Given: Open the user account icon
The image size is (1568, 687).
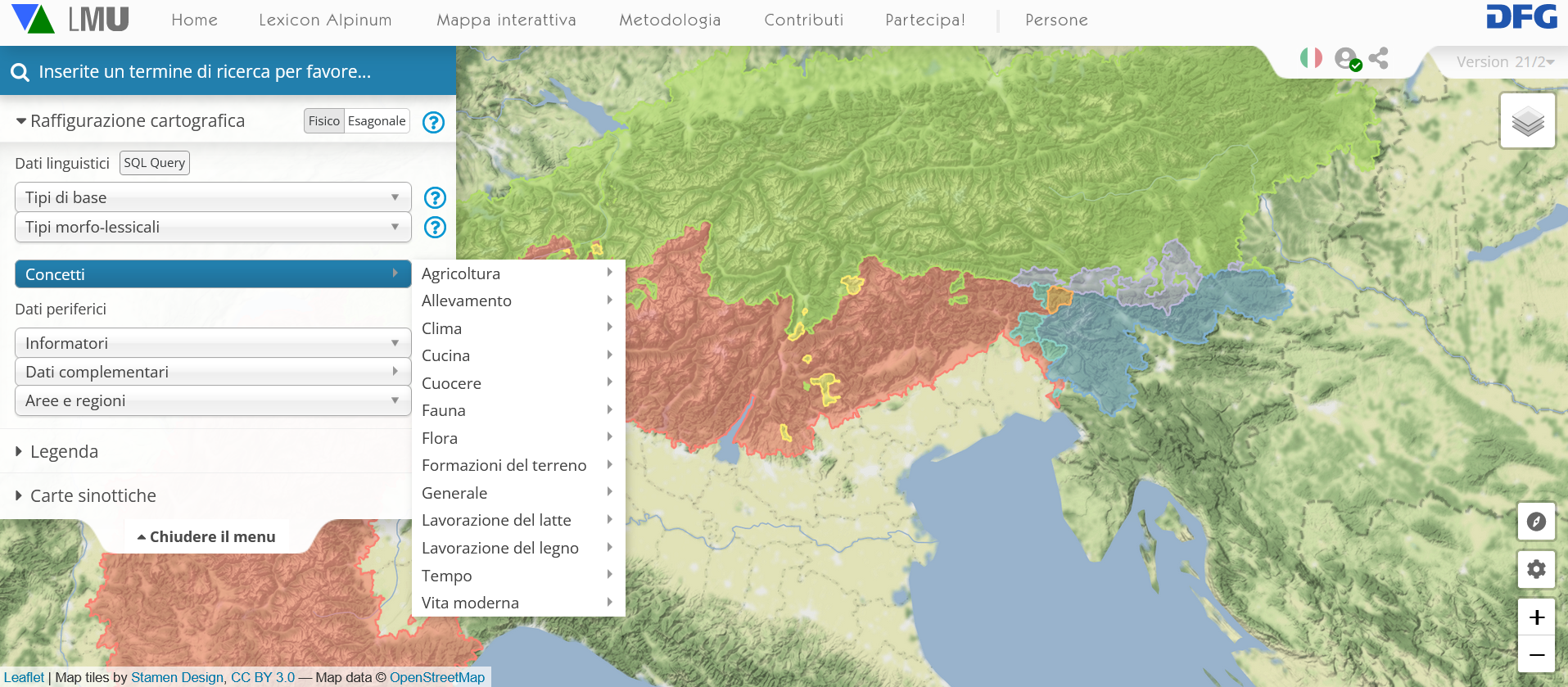Looking at the screenshot, I should pos(1347,59).
